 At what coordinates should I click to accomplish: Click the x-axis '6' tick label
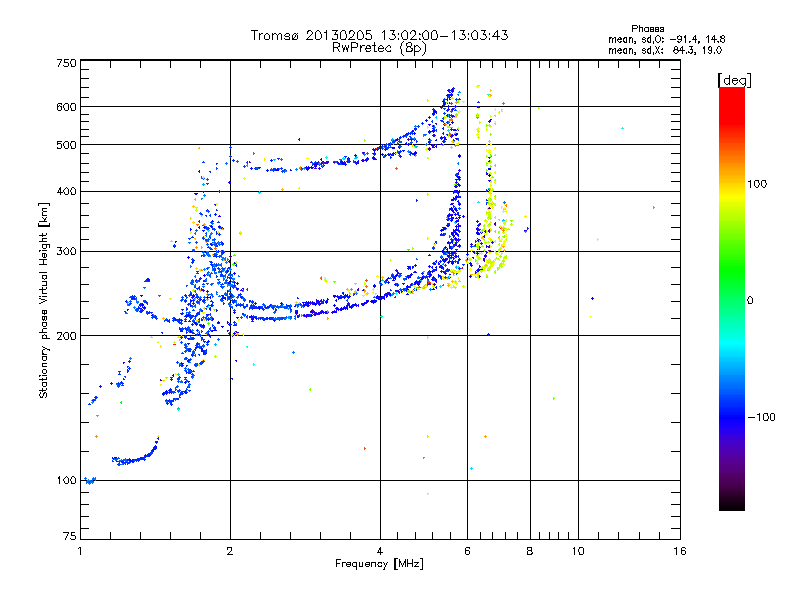pyautogui.click(x=467, y=551)
